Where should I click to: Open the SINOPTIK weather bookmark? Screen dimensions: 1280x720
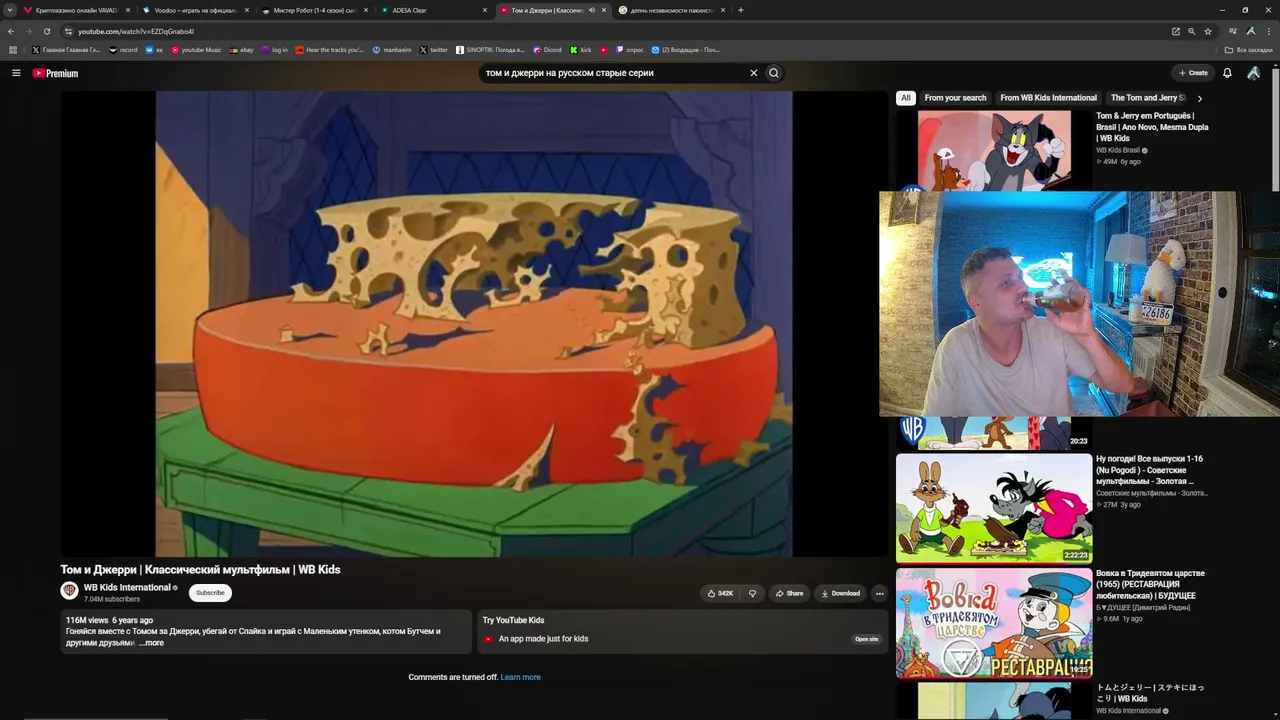490,50
